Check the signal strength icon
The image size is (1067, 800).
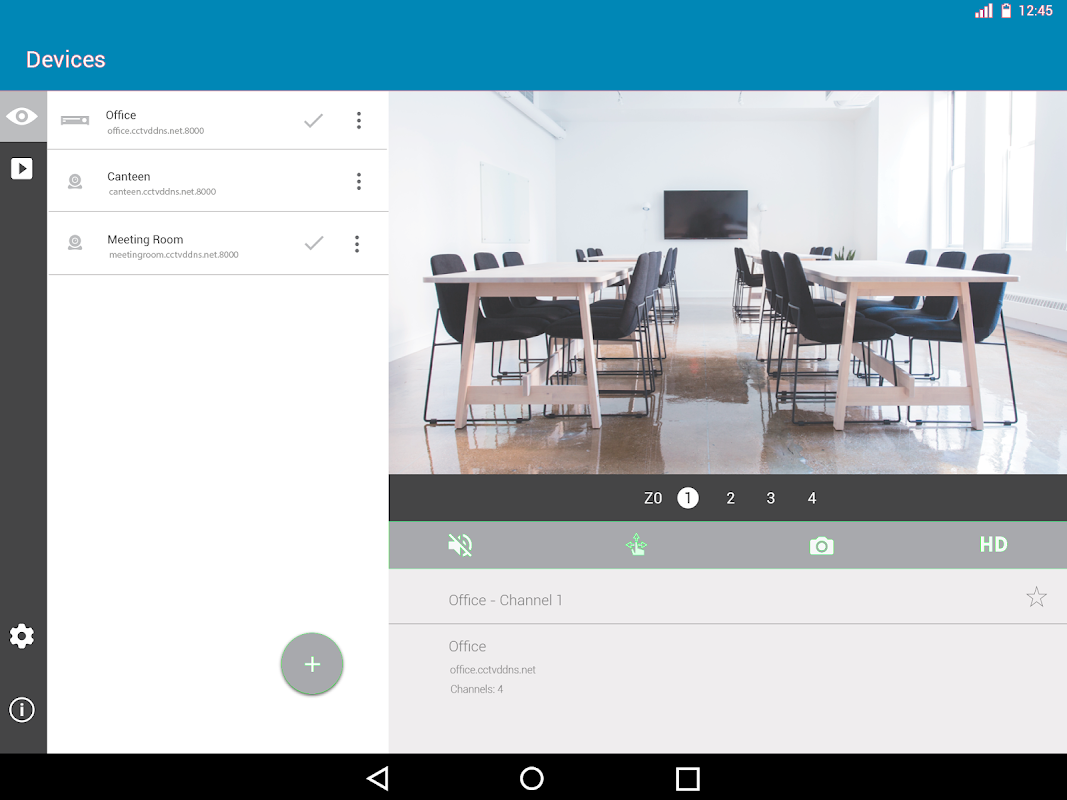click(x=983, y=10)
